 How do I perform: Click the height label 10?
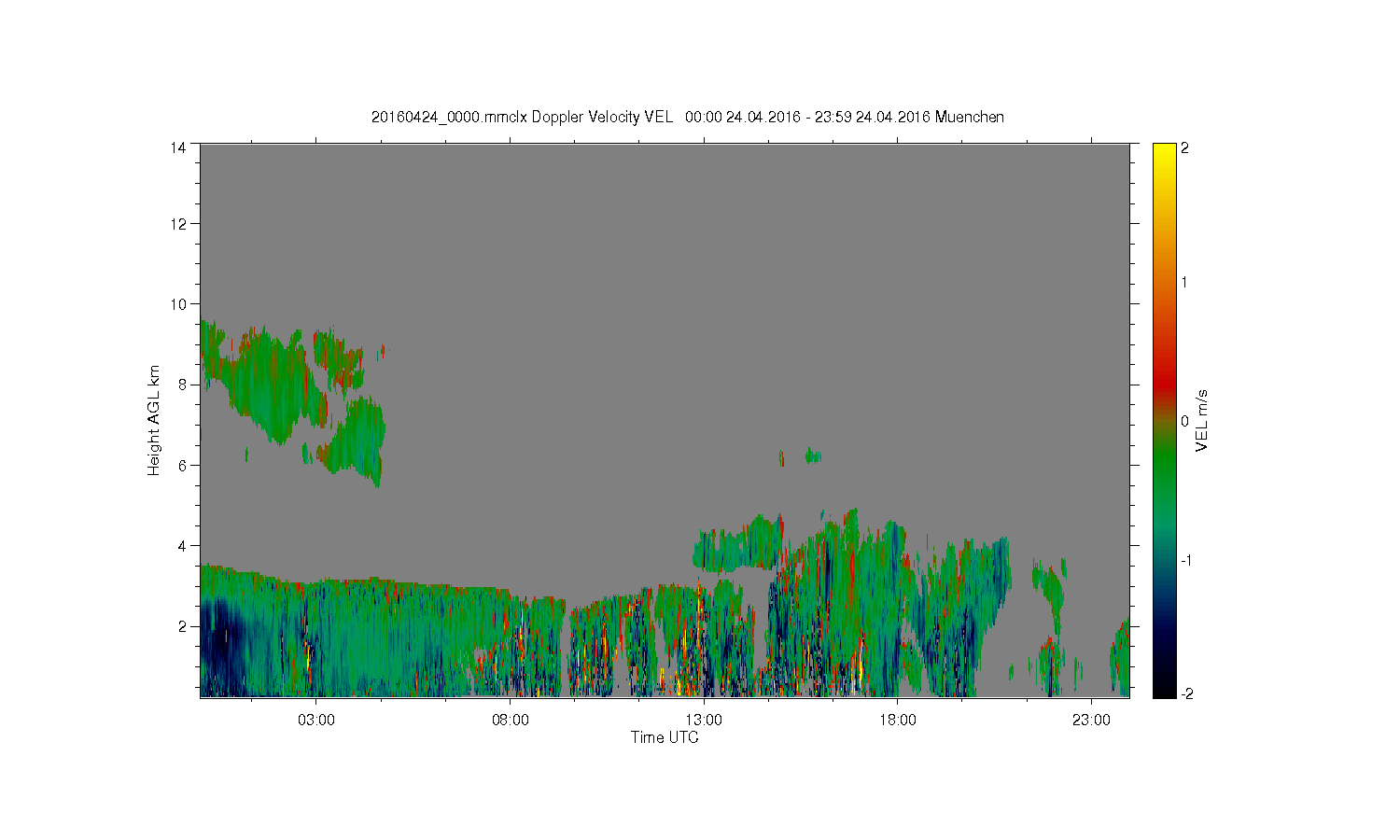177,304
